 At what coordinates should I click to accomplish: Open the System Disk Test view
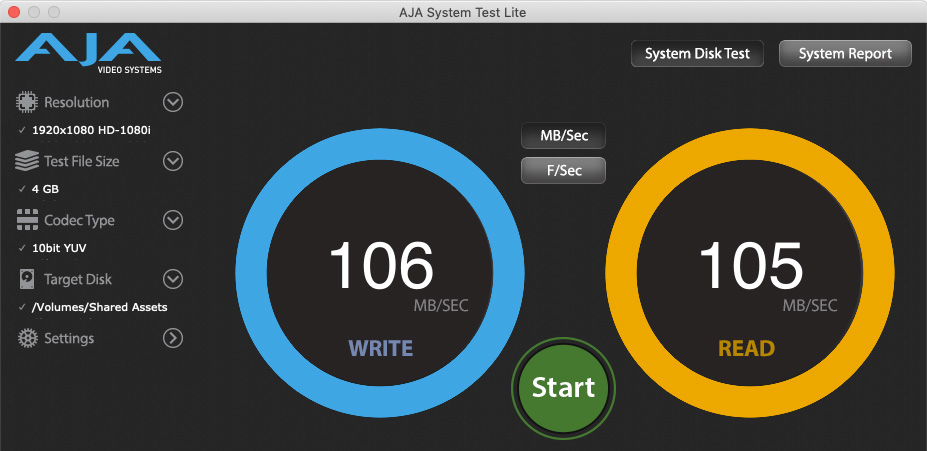coord(697,54)
